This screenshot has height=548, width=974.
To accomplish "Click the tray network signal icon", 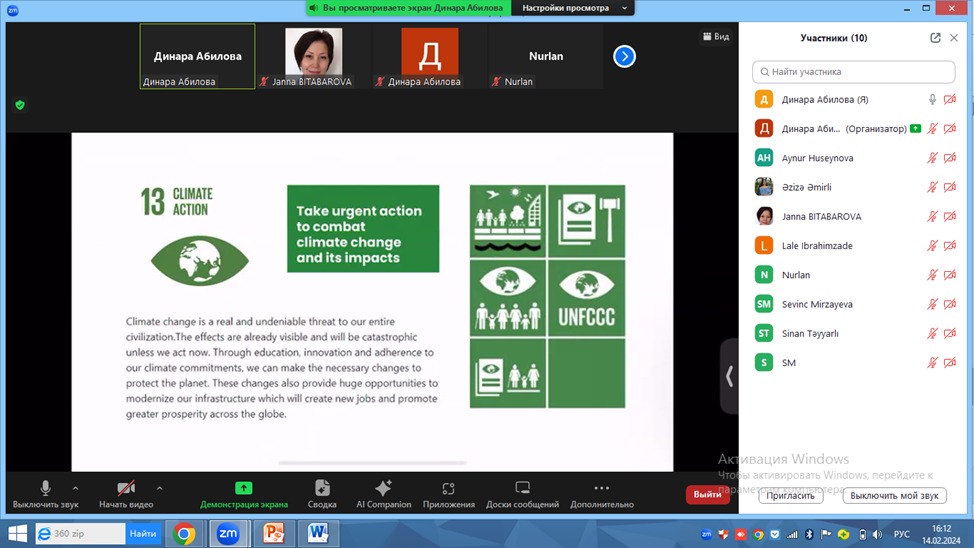I will click(792, 534).
